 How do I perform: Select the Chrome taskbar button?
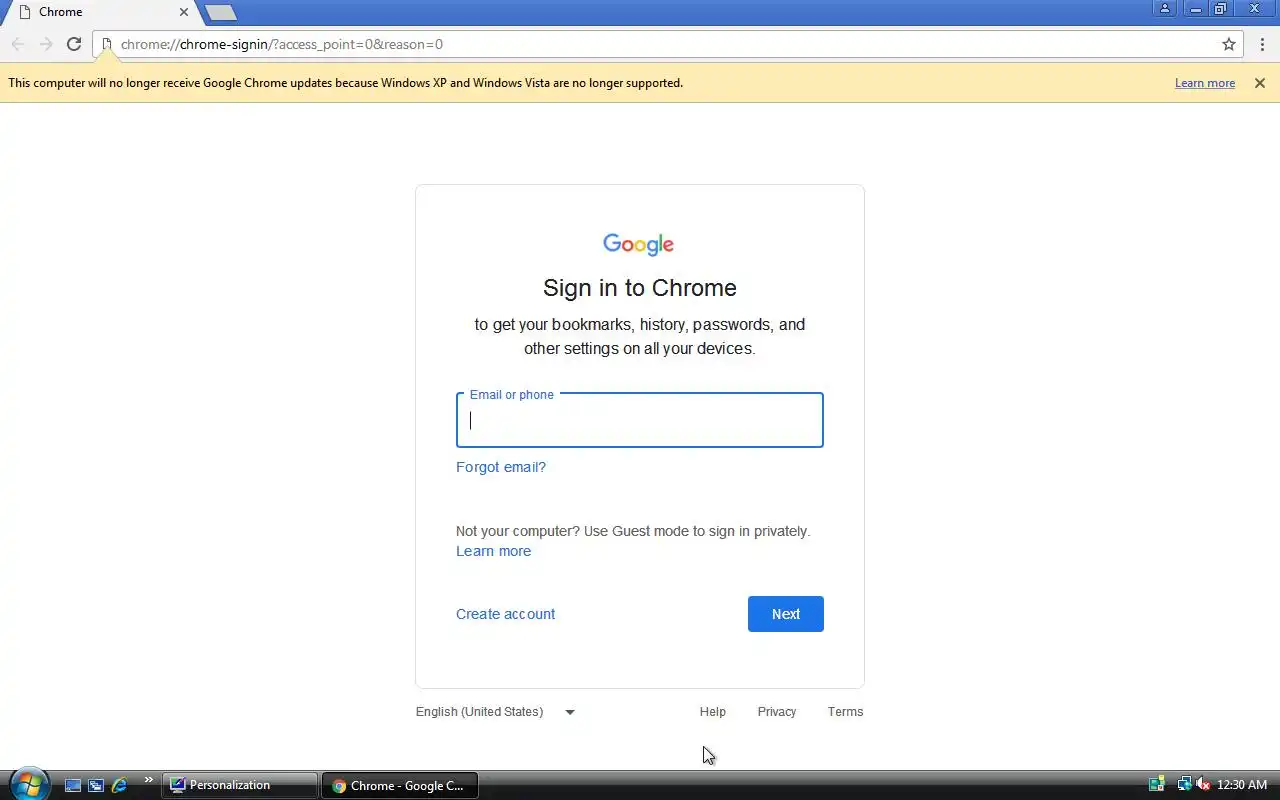[x=400, y=786]
